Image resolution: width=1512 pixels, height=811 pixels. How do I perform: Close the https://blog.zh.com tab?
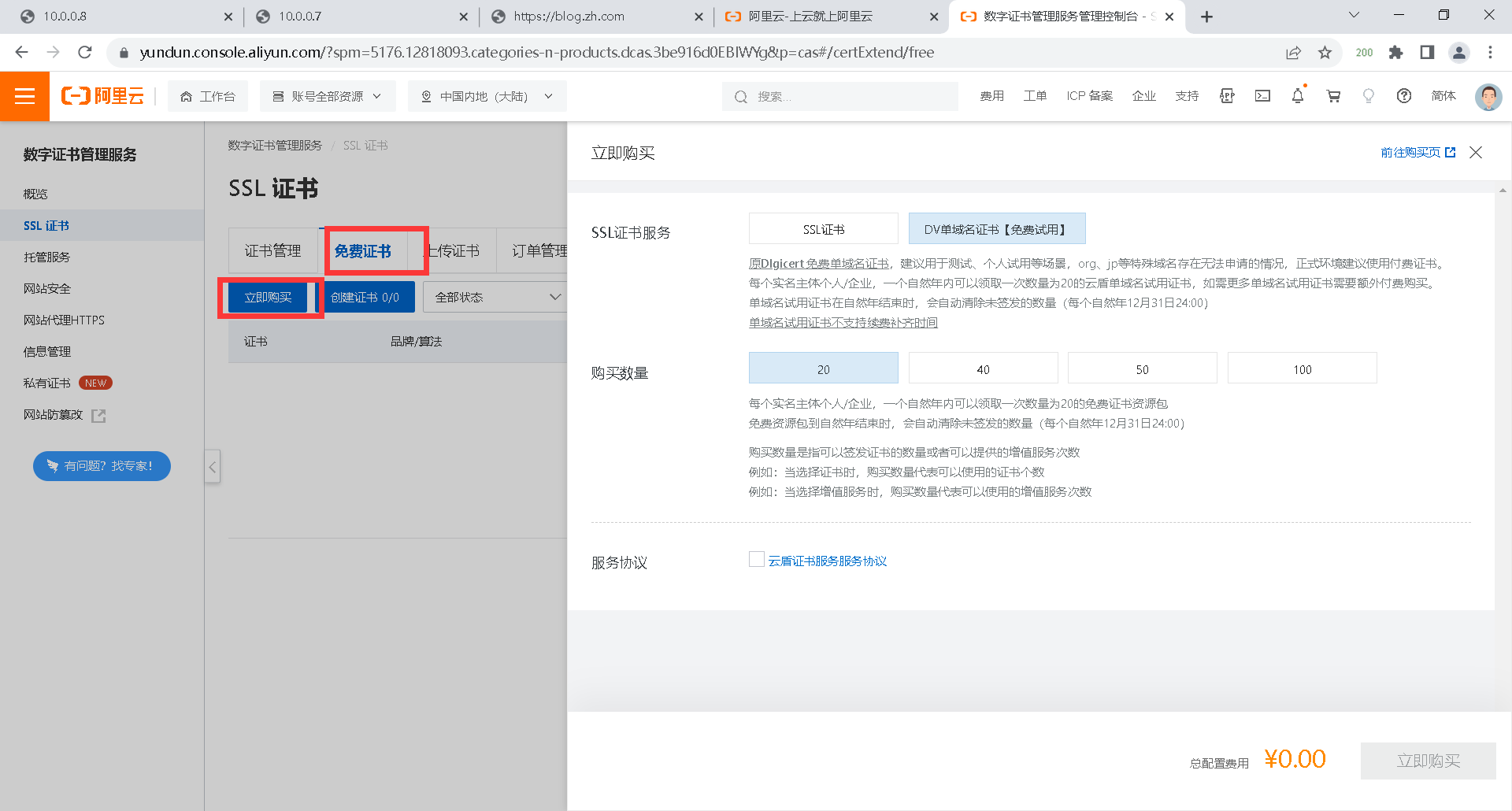[x=699, y=17]
